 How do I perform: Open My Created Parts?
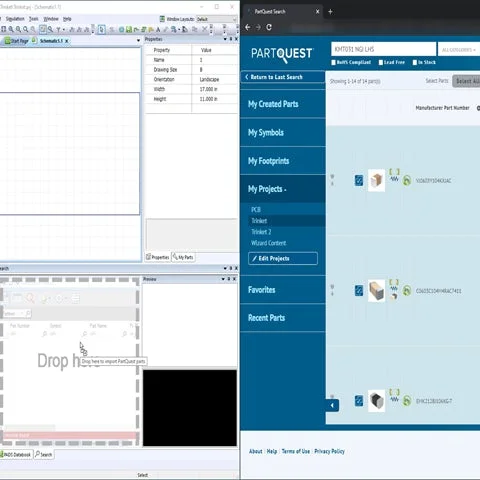point(273,104)
